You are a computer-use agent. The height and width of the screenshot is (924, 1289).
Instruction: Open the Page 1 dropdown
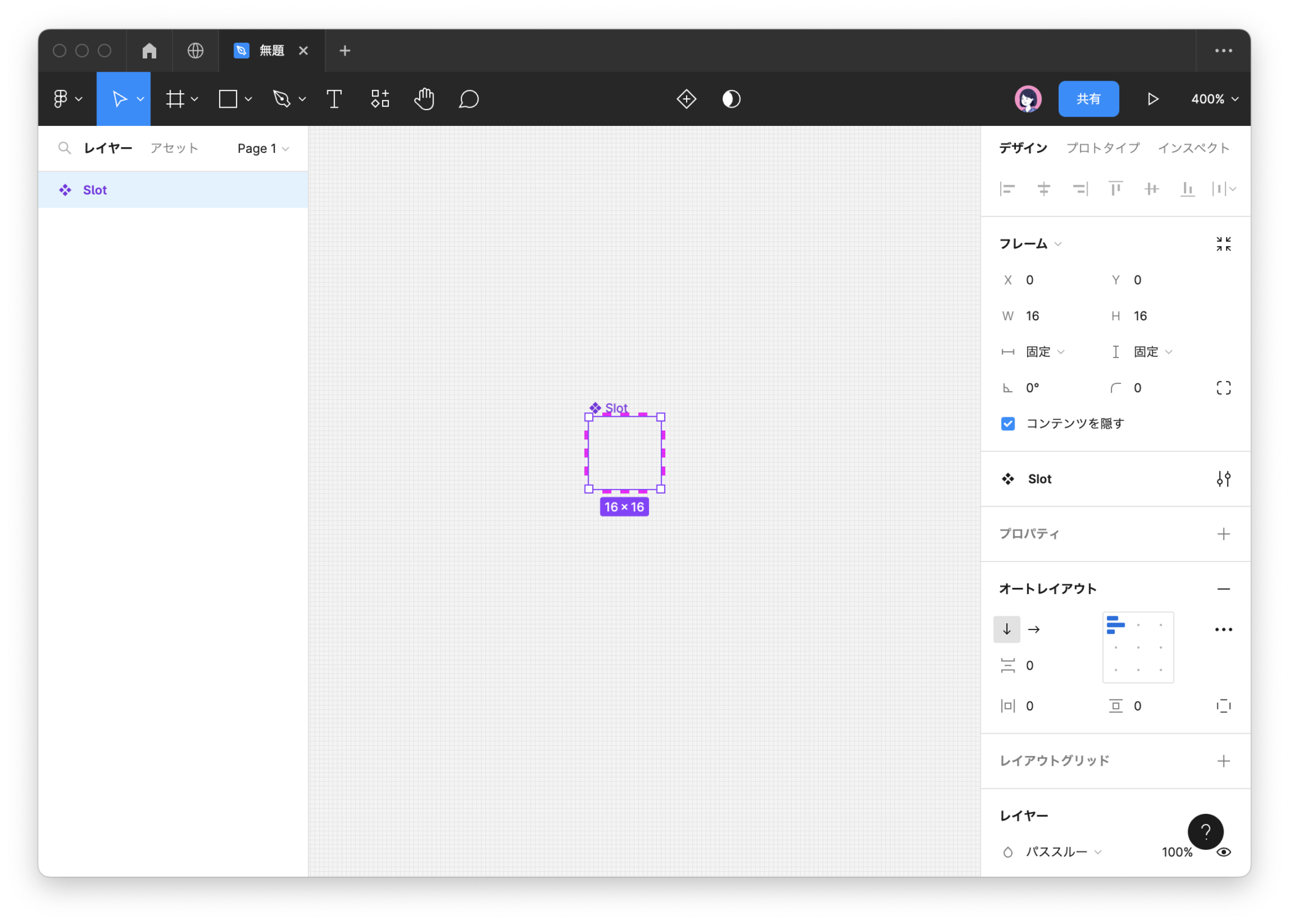pos(263,149)
